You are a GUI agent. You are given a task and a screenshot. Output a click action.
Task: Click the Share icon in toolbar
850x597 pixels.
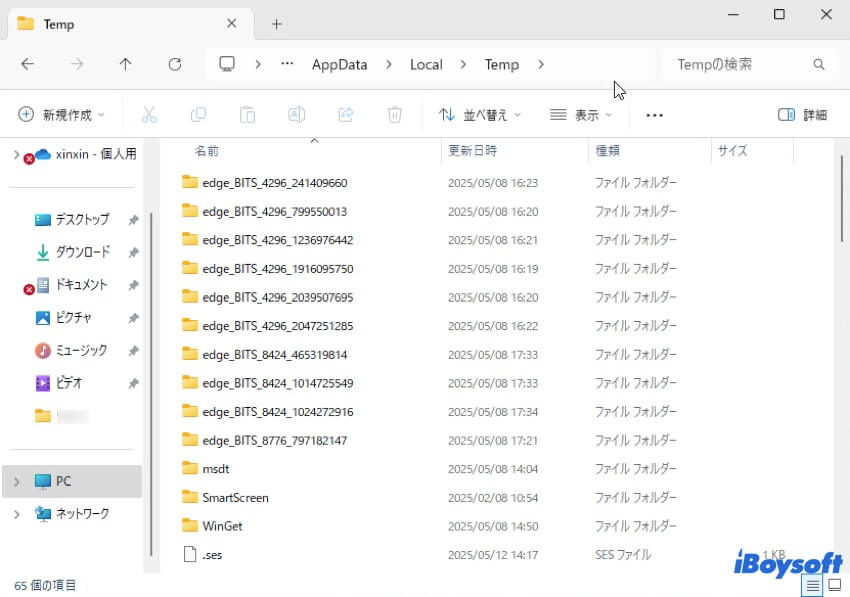tap(346, 115)
